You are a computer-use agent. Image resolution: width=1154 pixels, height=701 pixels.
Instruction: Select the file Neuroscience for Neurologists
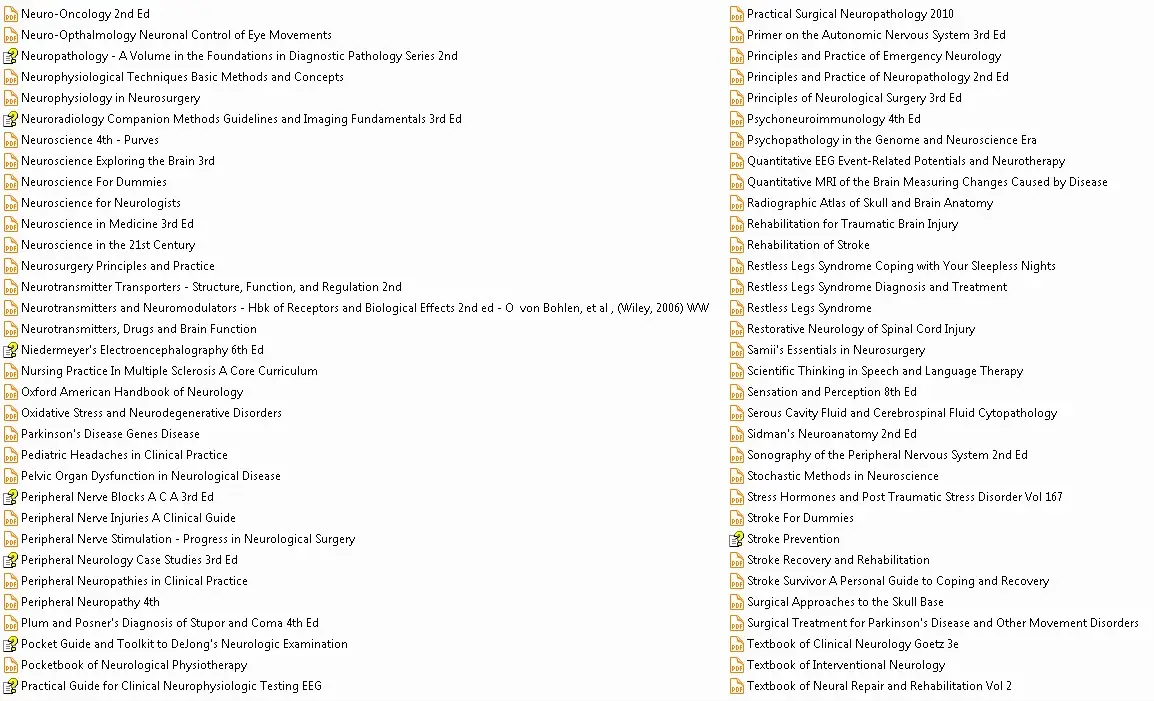101,203
